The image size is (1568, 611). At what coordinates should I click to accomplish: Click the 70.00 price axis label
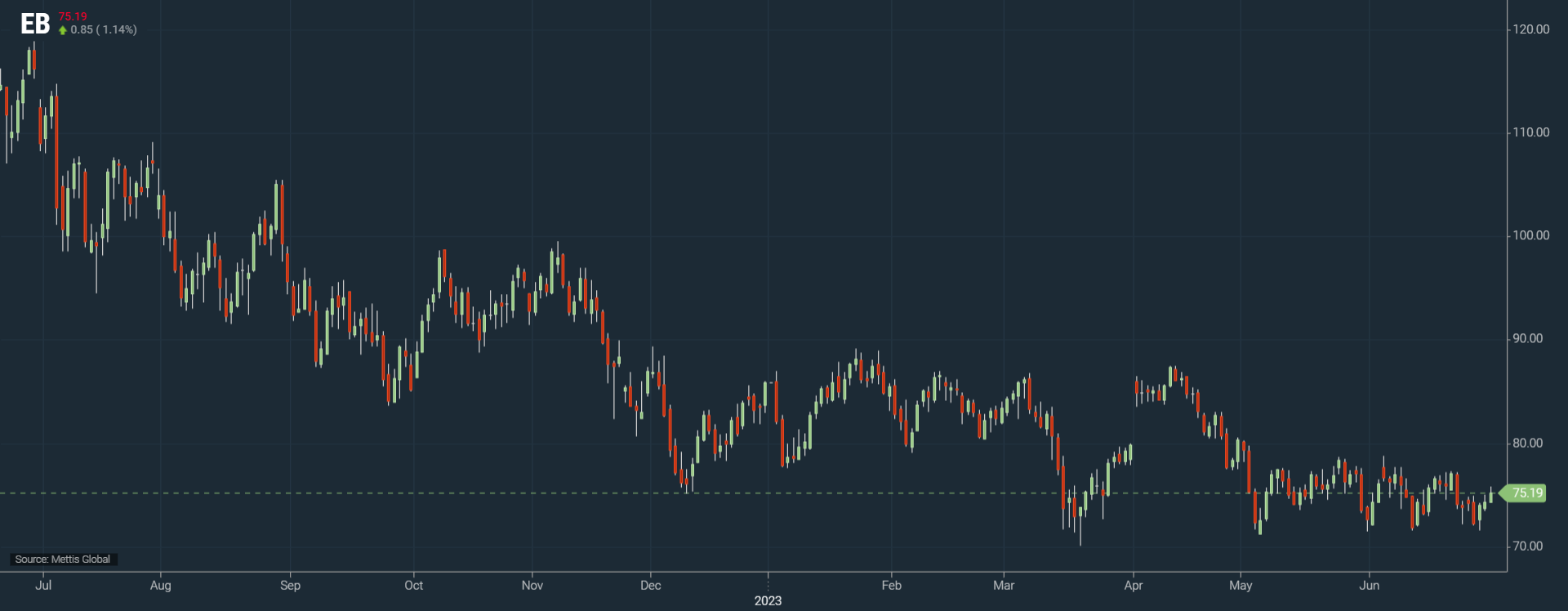point(1527,546)
